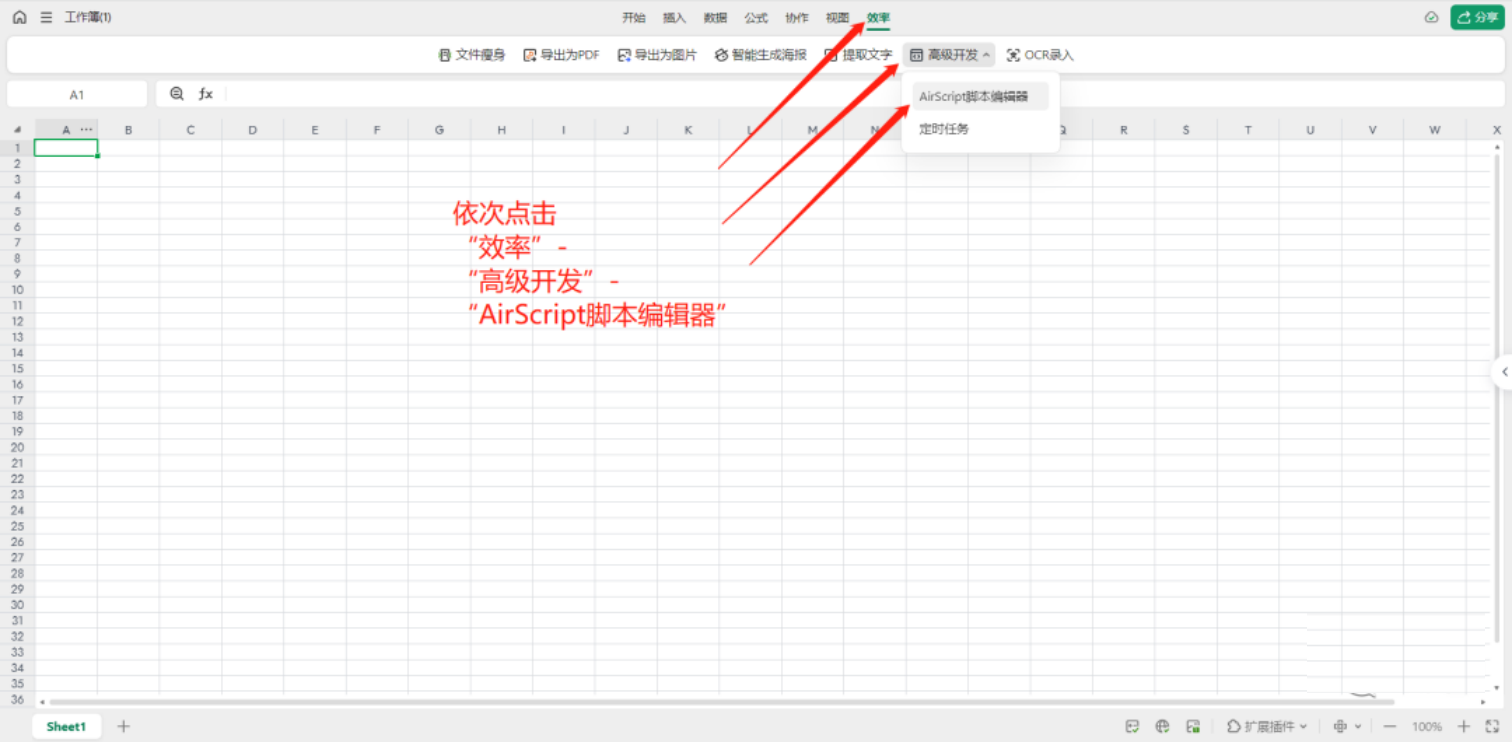Add a new sheet with plus button
Viewport: 1512px width, 742px height.
(123, 727)
